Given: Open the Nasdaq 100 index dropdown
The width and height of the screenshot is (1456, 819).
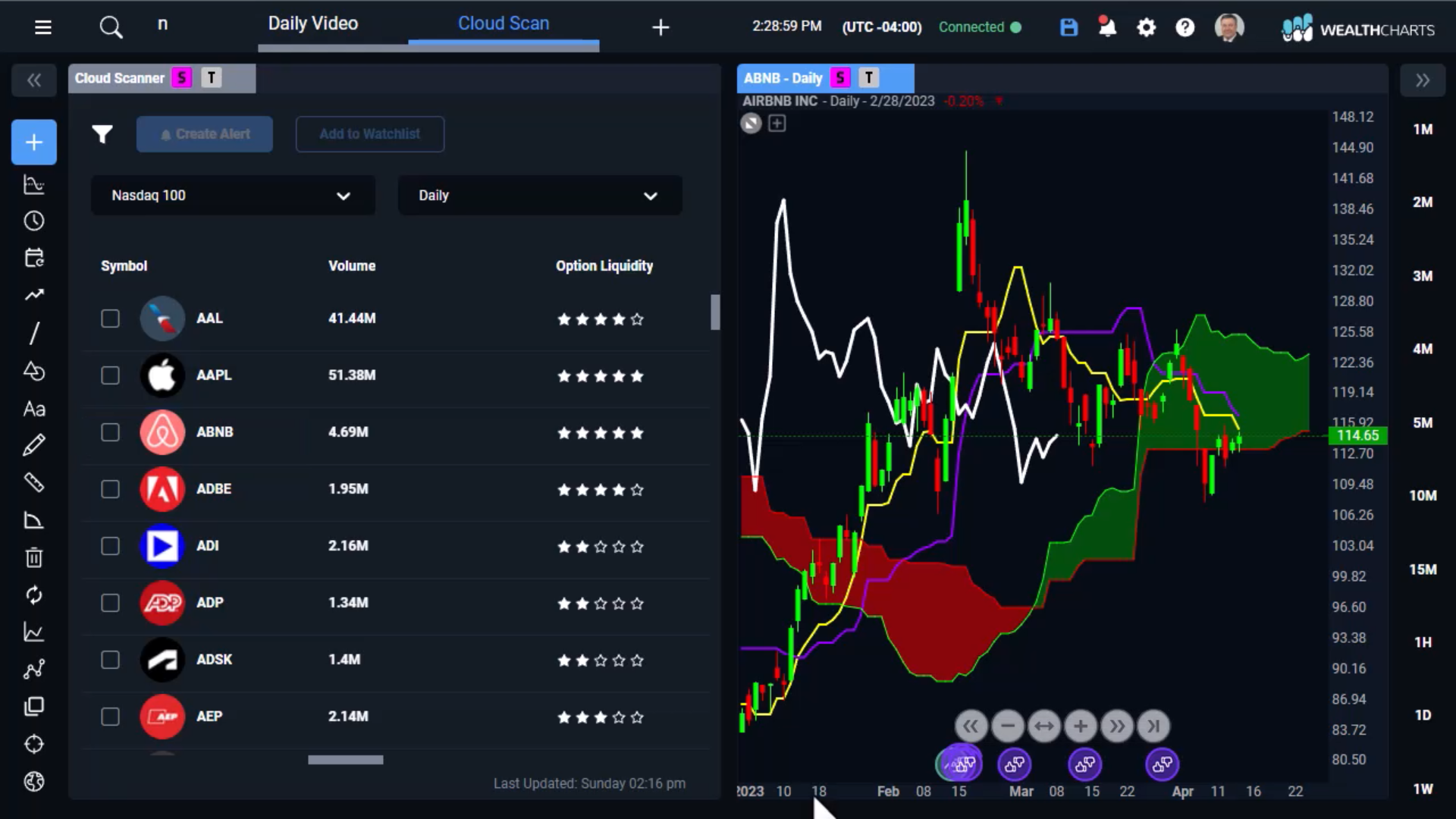Looking at the screenshot, I should point(233,196).
